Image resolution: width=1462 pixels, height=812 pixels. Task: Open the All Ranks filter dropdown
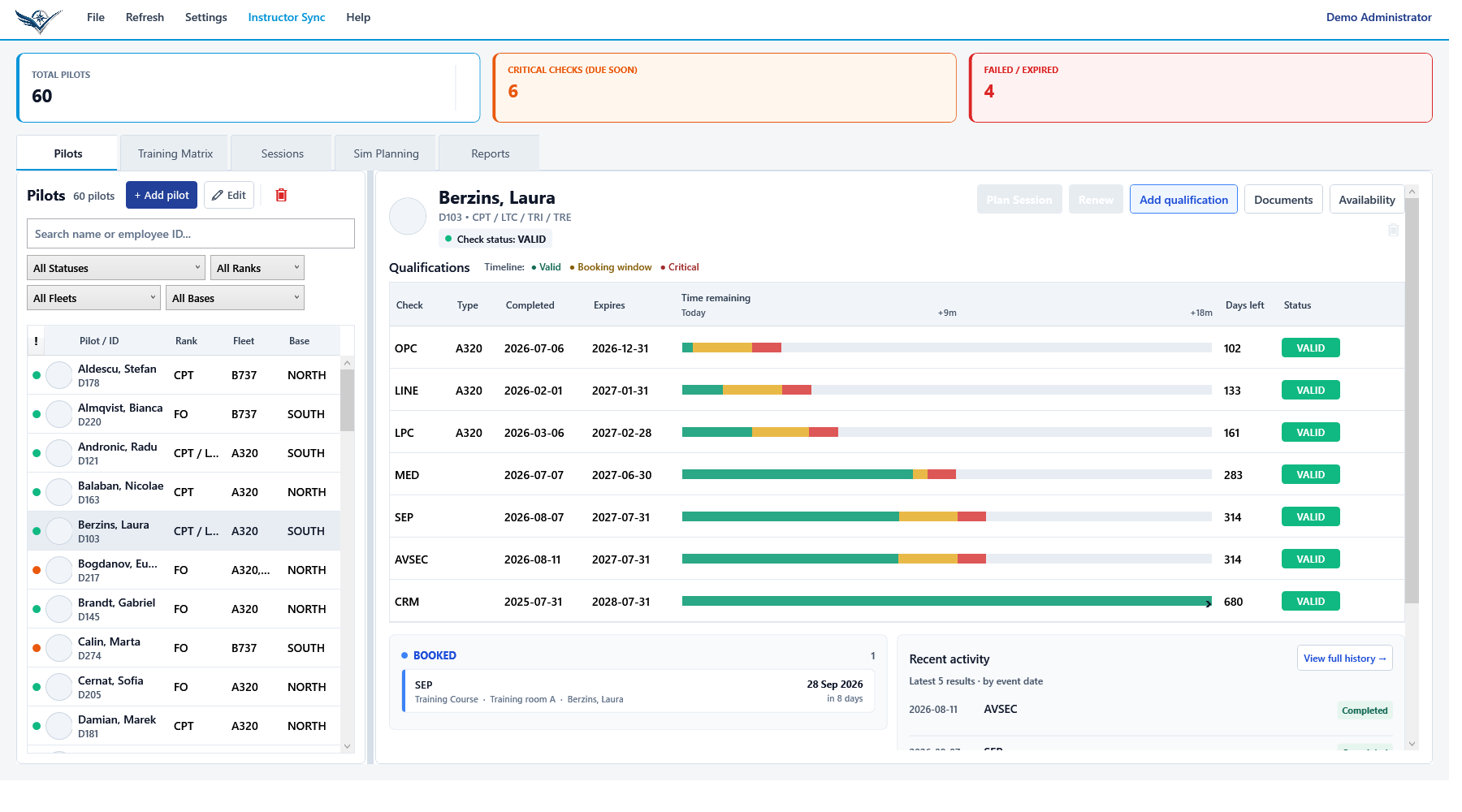point(257,268)
